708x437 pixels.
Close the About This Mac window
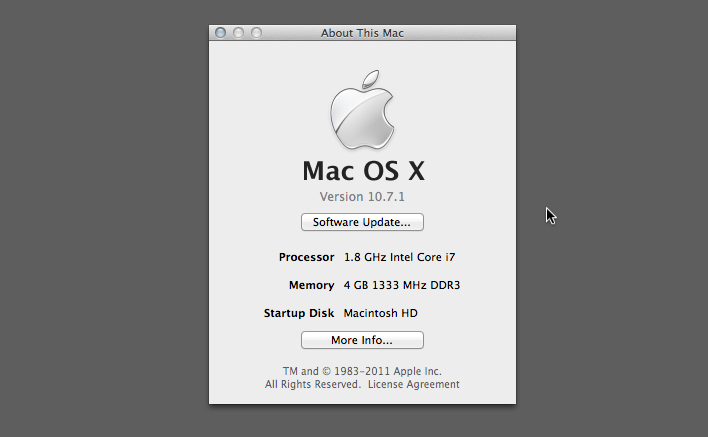(x=221, y=33)
